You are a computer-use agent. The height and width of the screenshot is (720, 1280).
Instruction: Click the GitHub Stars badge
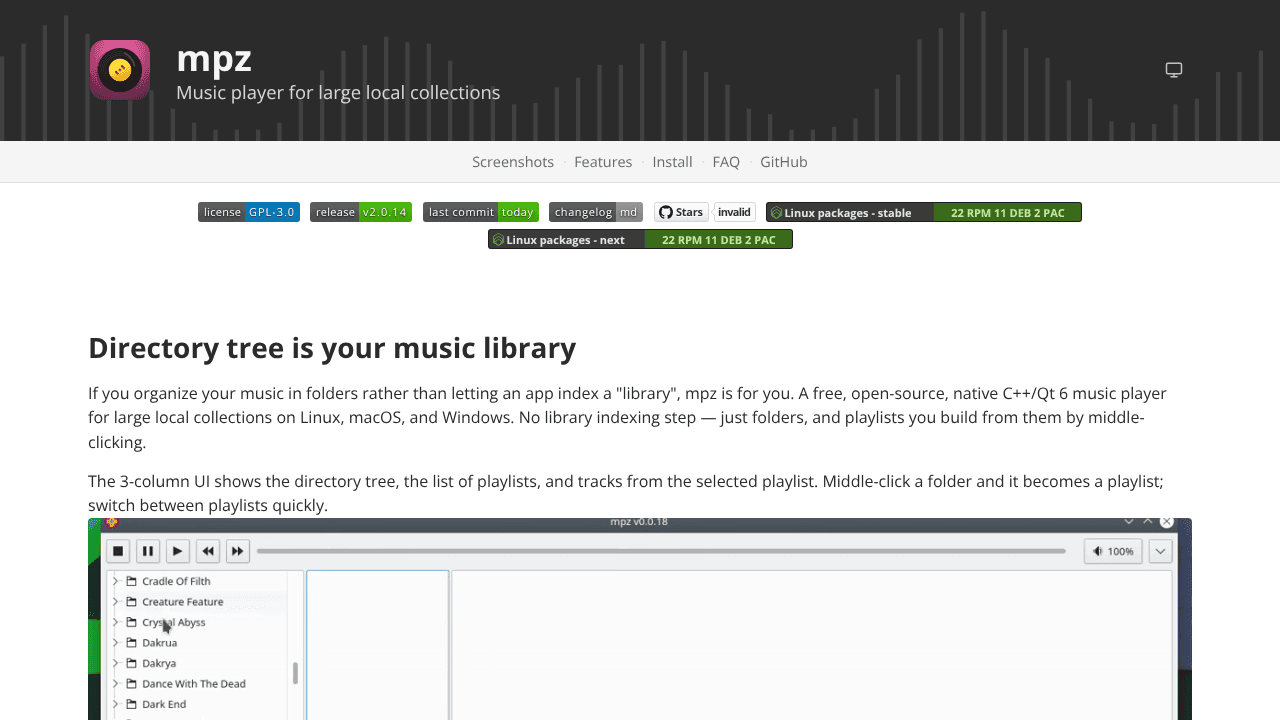(x=681, y=212)
